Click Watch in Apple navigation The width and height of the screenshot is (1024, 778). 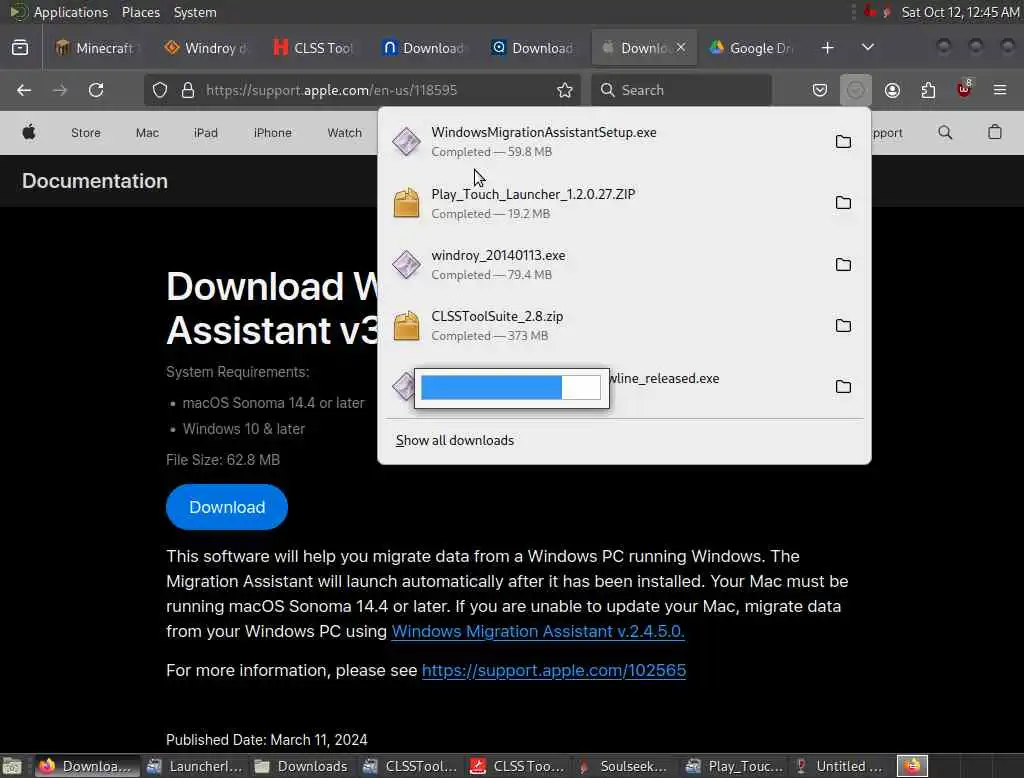click(344, 133)
